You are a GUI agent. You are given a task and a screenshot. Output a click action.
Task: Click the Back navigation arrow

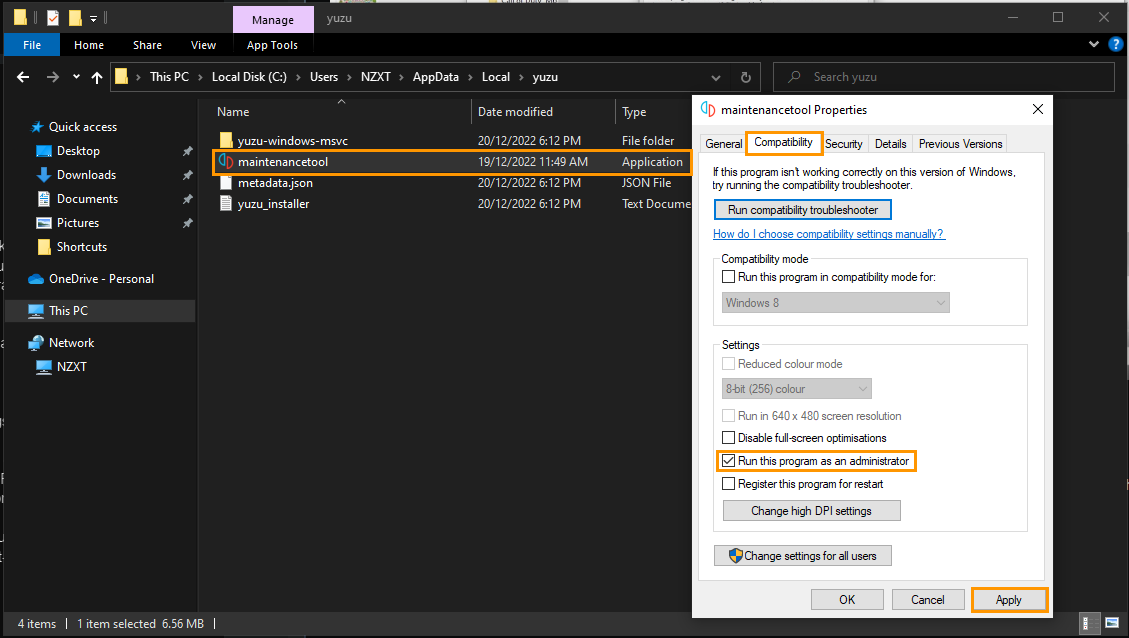click(x=23, y=77)
